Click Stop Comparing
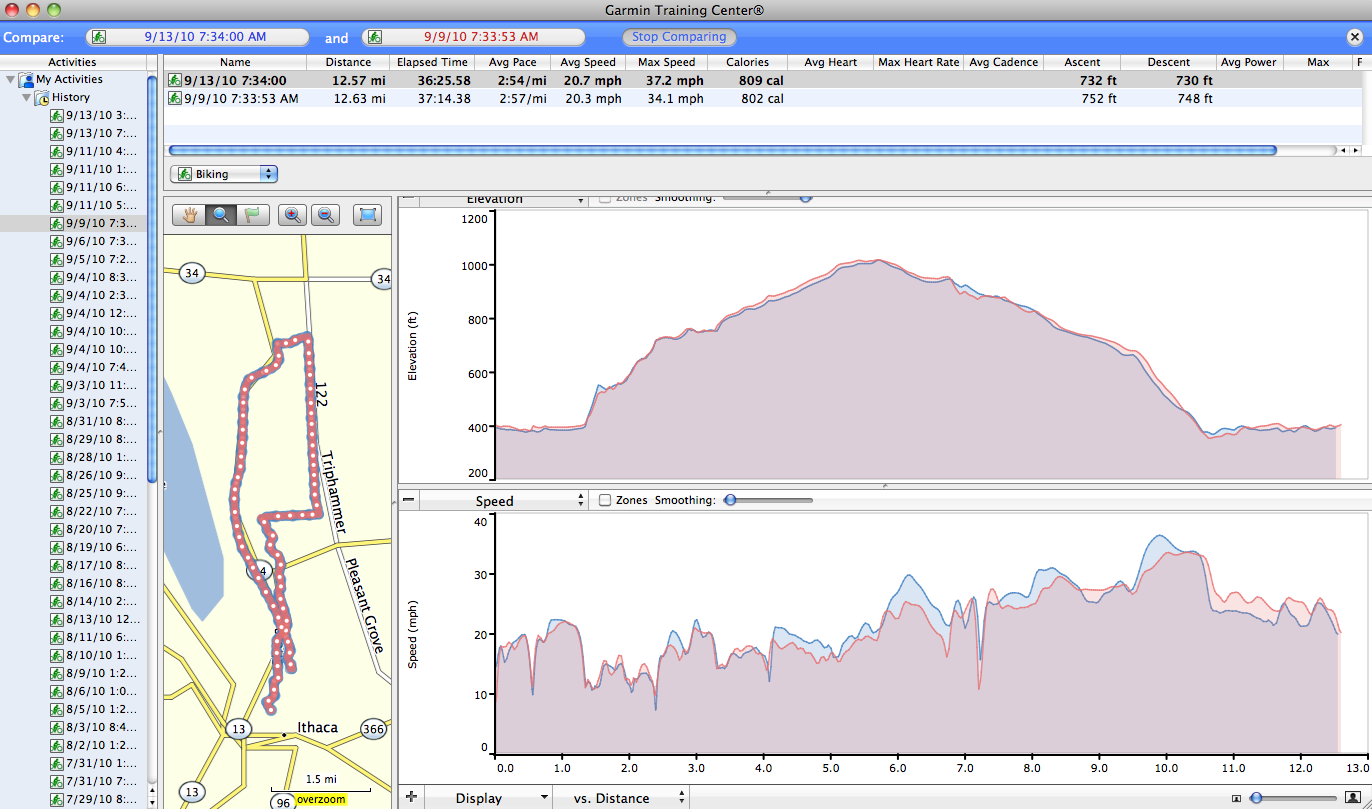 [x=679, y=36]
